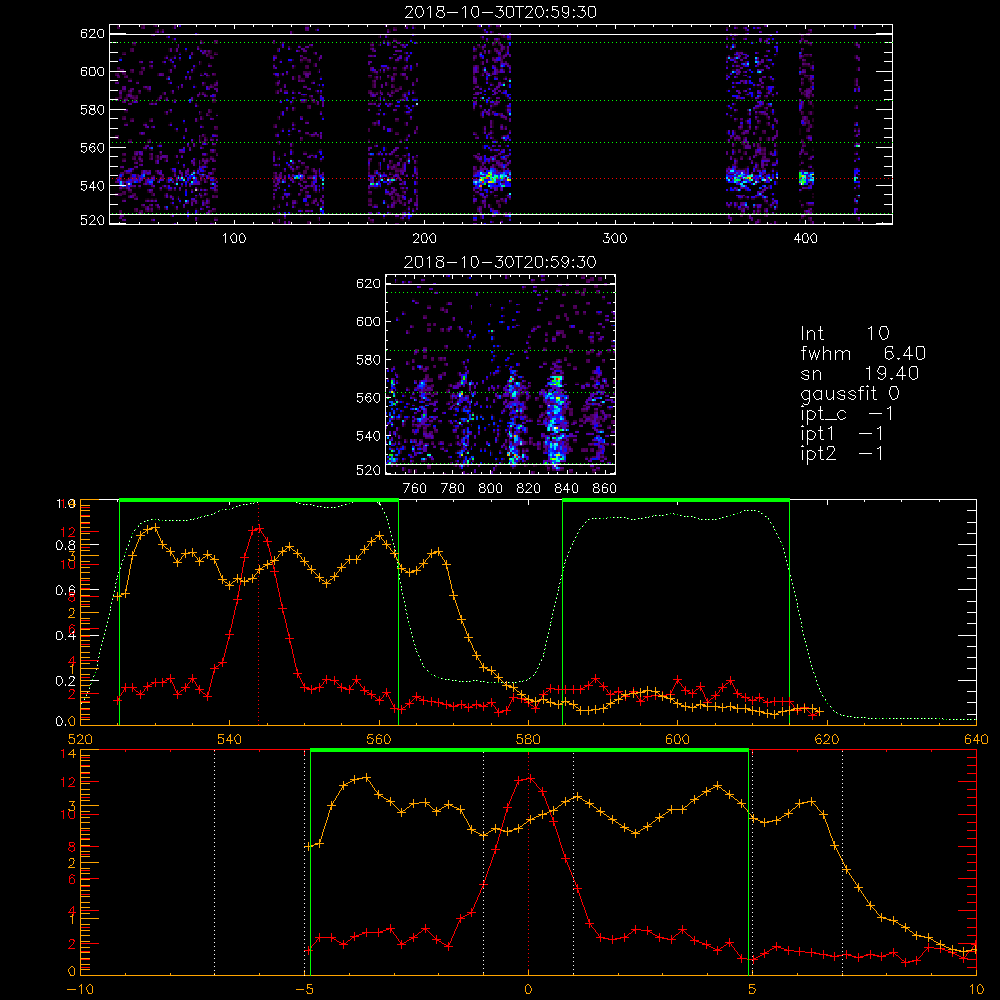Select the 'ipt2 -1' parameter line

point(842,453)
